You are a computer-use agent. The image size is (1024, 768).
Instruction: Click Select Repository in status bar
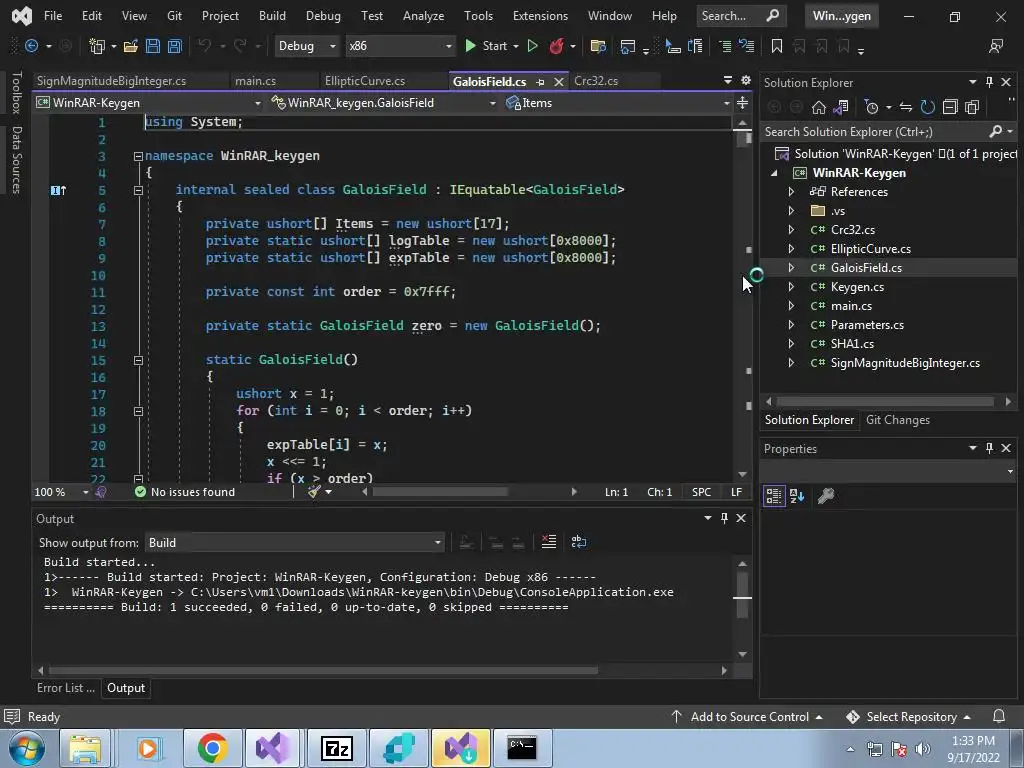(x=908, y=716)
